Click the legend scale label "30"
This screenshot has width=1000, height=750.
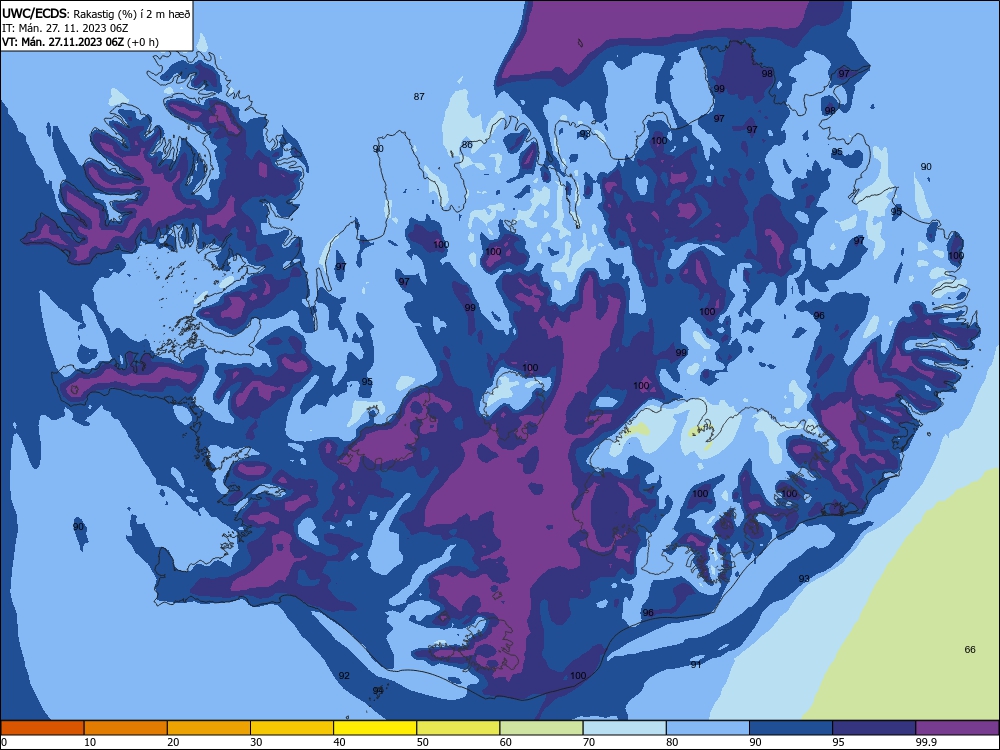(256, 742)
